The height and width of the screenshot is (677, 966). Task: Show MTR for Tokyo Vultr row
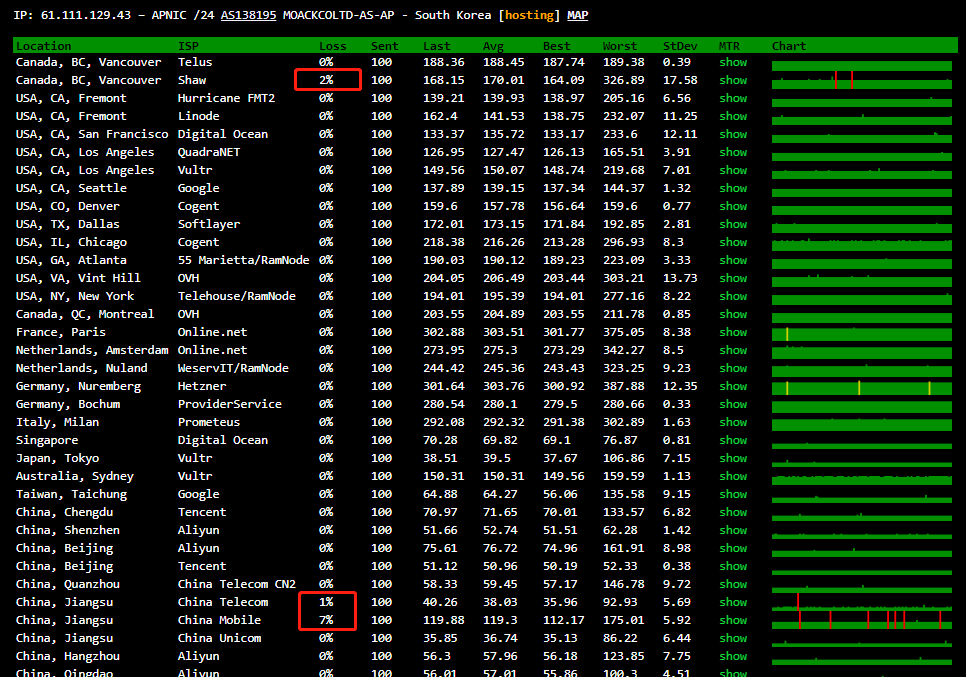point(733,458)
